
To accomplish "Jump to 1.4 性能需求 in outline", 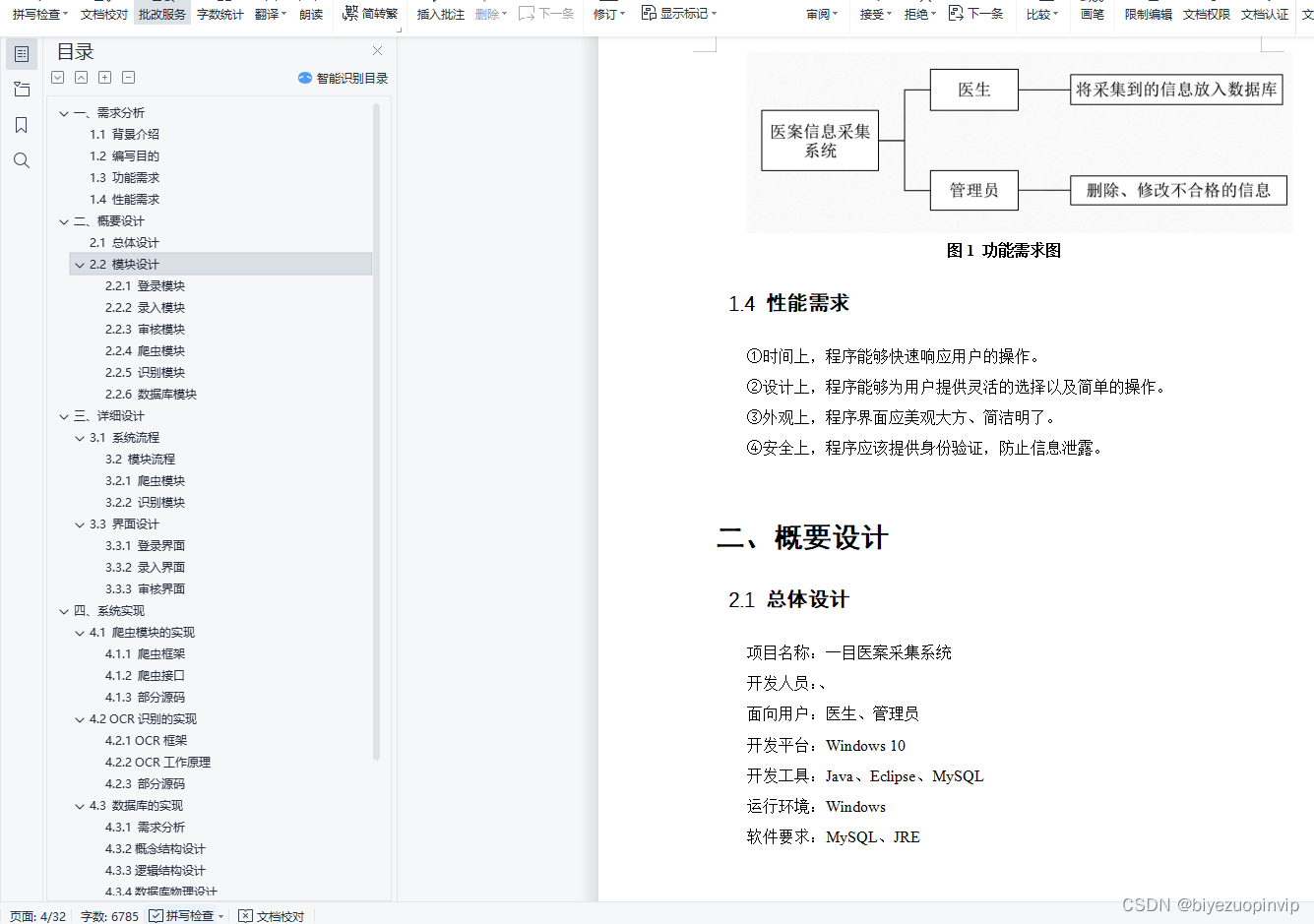I will pos(124,200).
